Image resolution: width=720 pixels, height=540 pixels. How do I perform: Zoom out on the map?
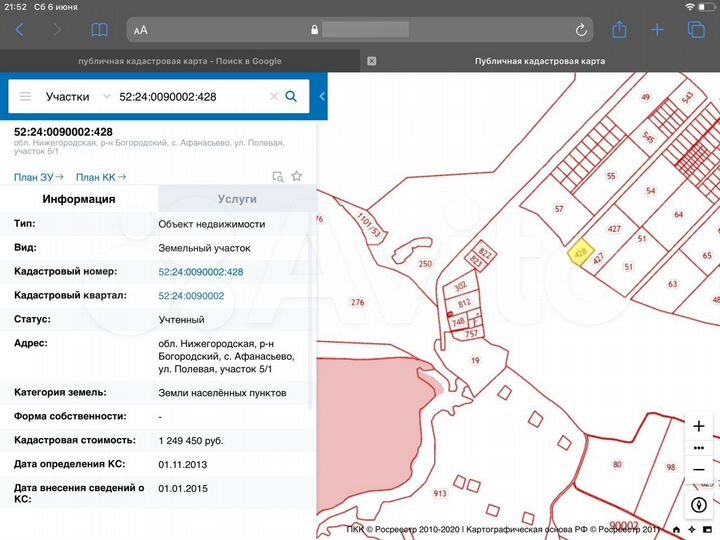pos(699,468)
